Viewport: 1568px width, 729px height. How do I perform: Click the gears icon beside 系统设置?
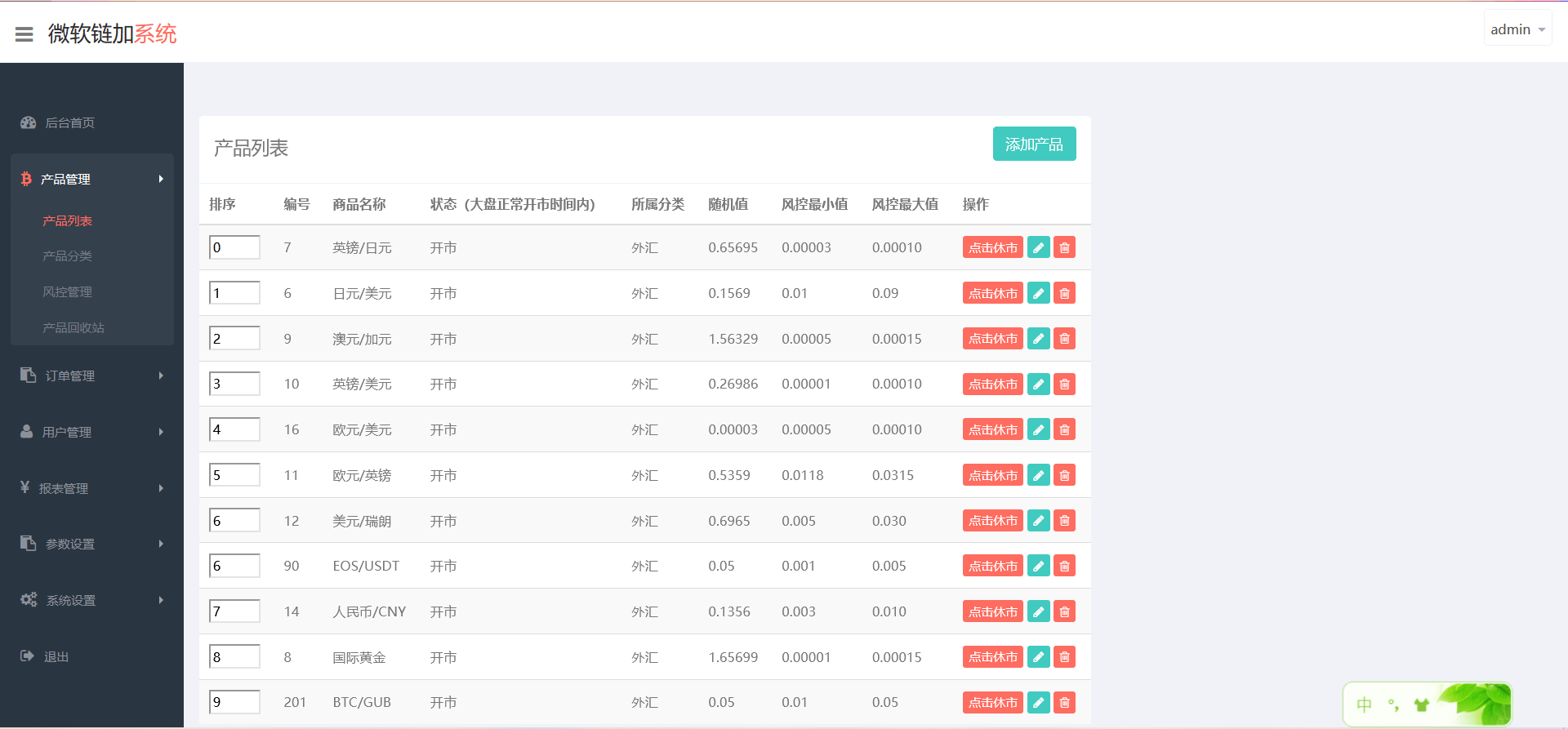click(x=29, y=599)
